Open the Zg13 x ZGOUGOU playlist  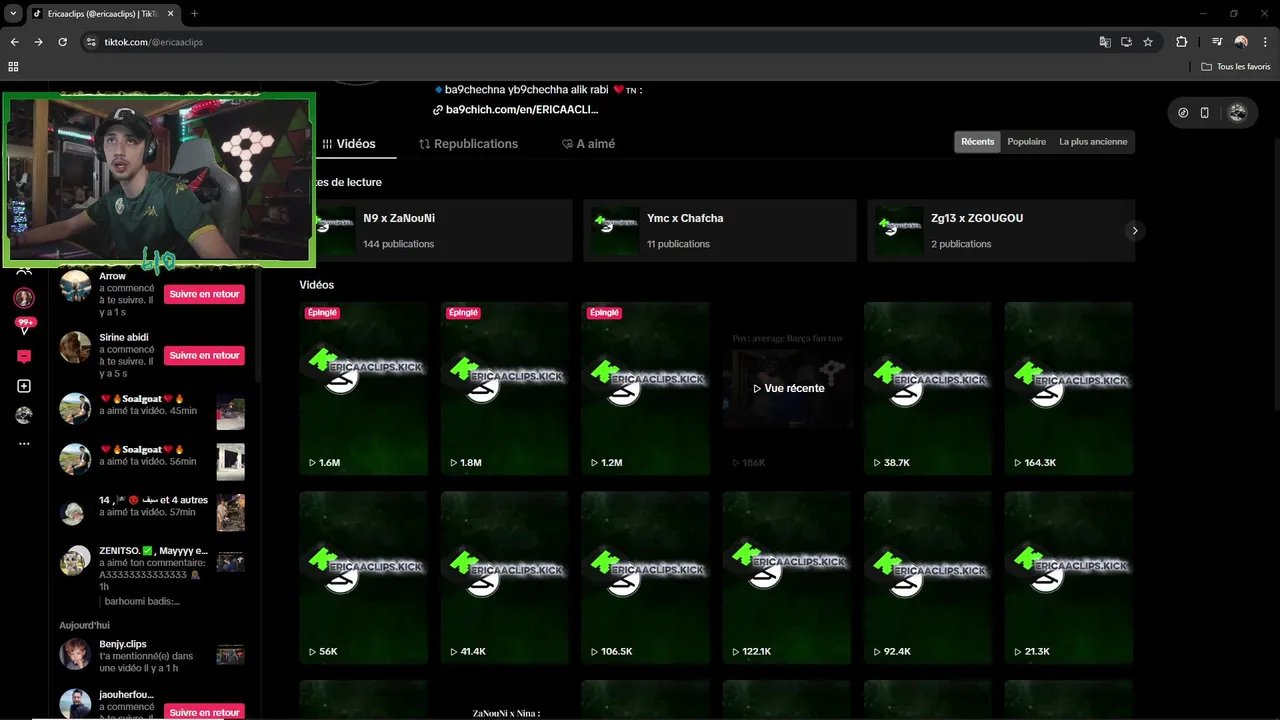pos(1002,231)
